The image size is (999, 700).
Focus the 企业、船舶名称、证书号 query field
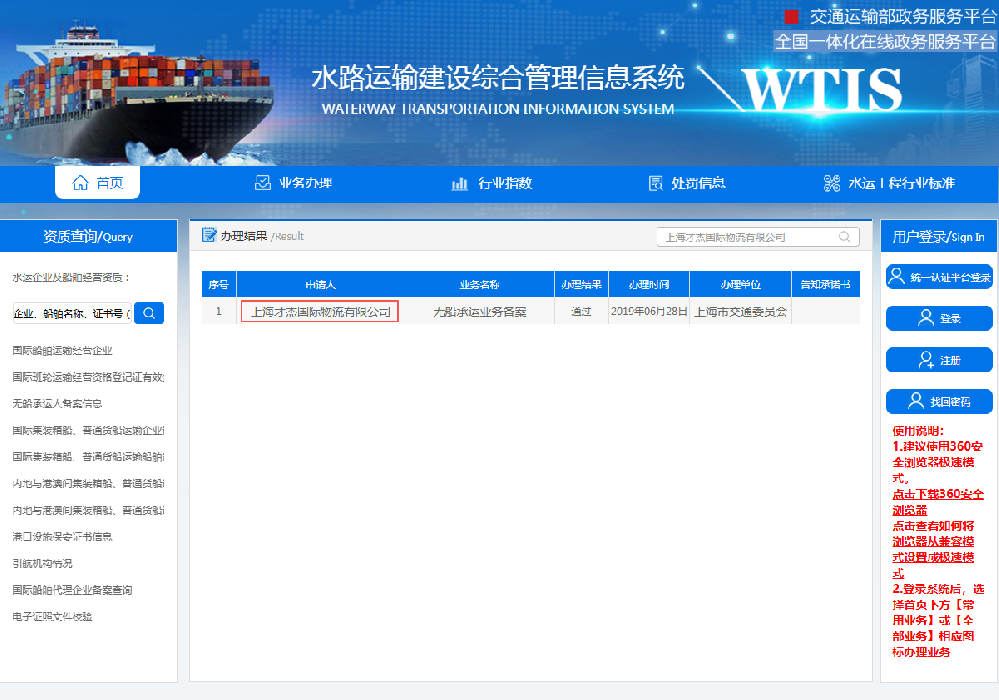[x=72, y=313]
